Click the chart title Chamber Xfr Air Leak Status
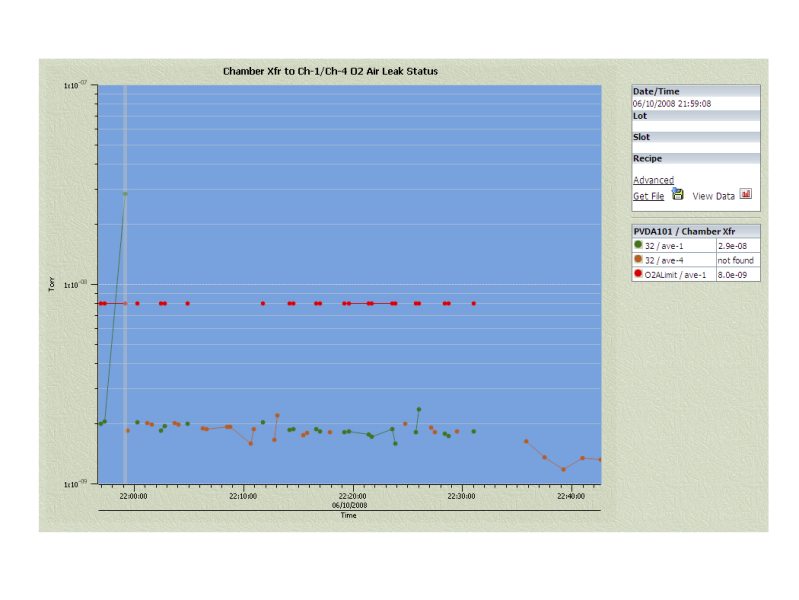The image size is (799, 600). pos(330,72)
